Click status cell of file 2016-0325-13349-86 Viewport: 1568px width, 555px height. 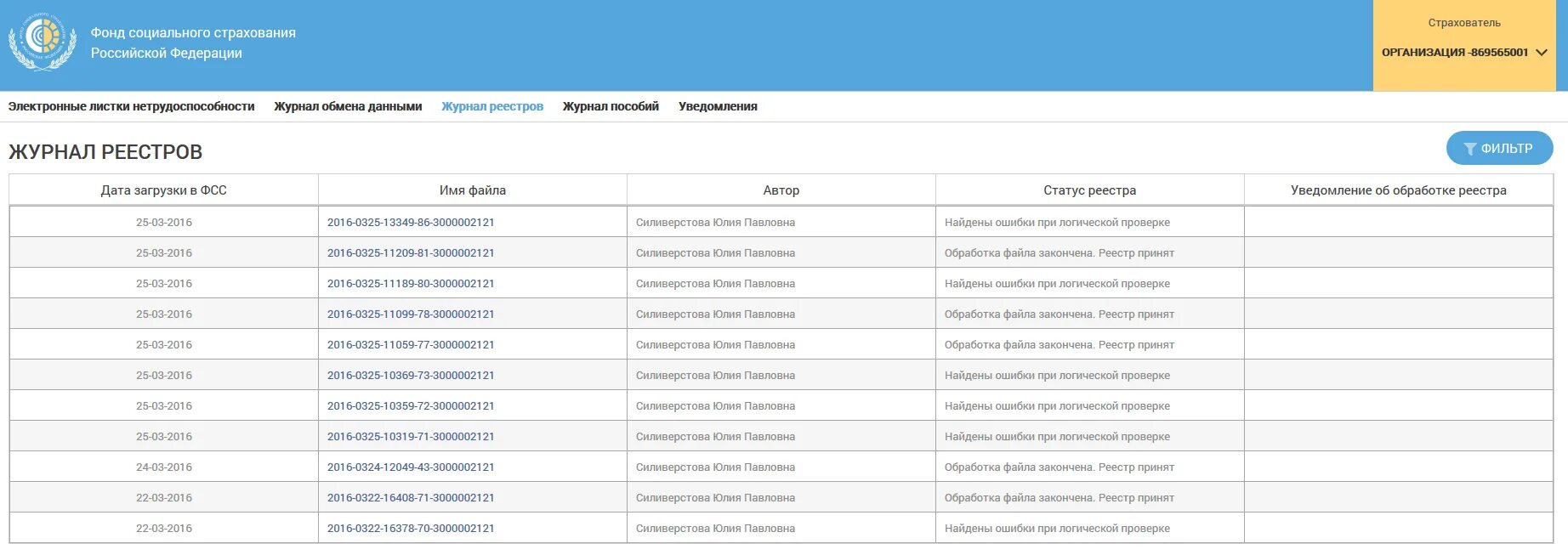click(x=1090, y=223)
